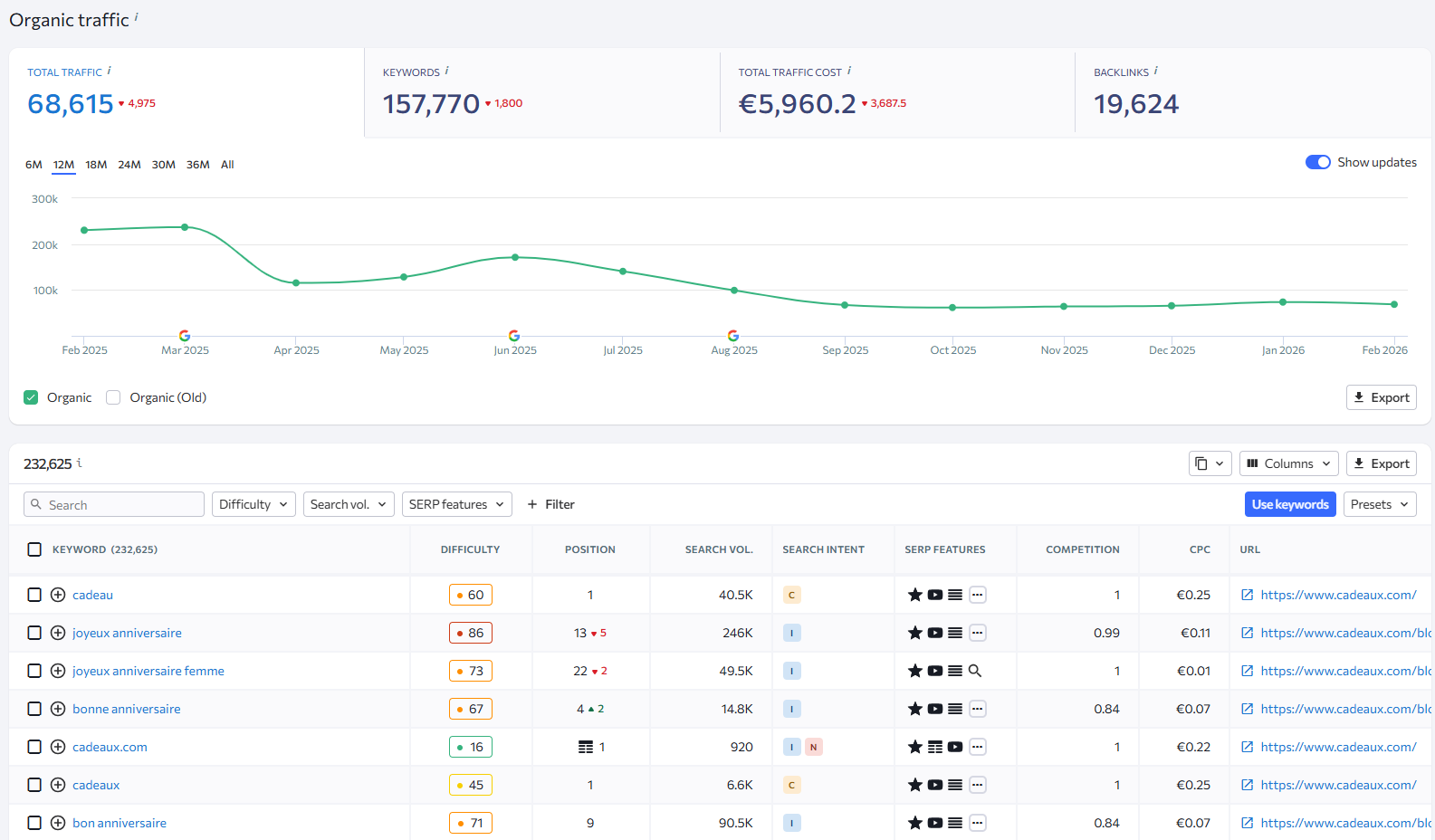The image size is (1435, 840).
Task: Turn off the Show updates toggle
Action: point(1317,162)
